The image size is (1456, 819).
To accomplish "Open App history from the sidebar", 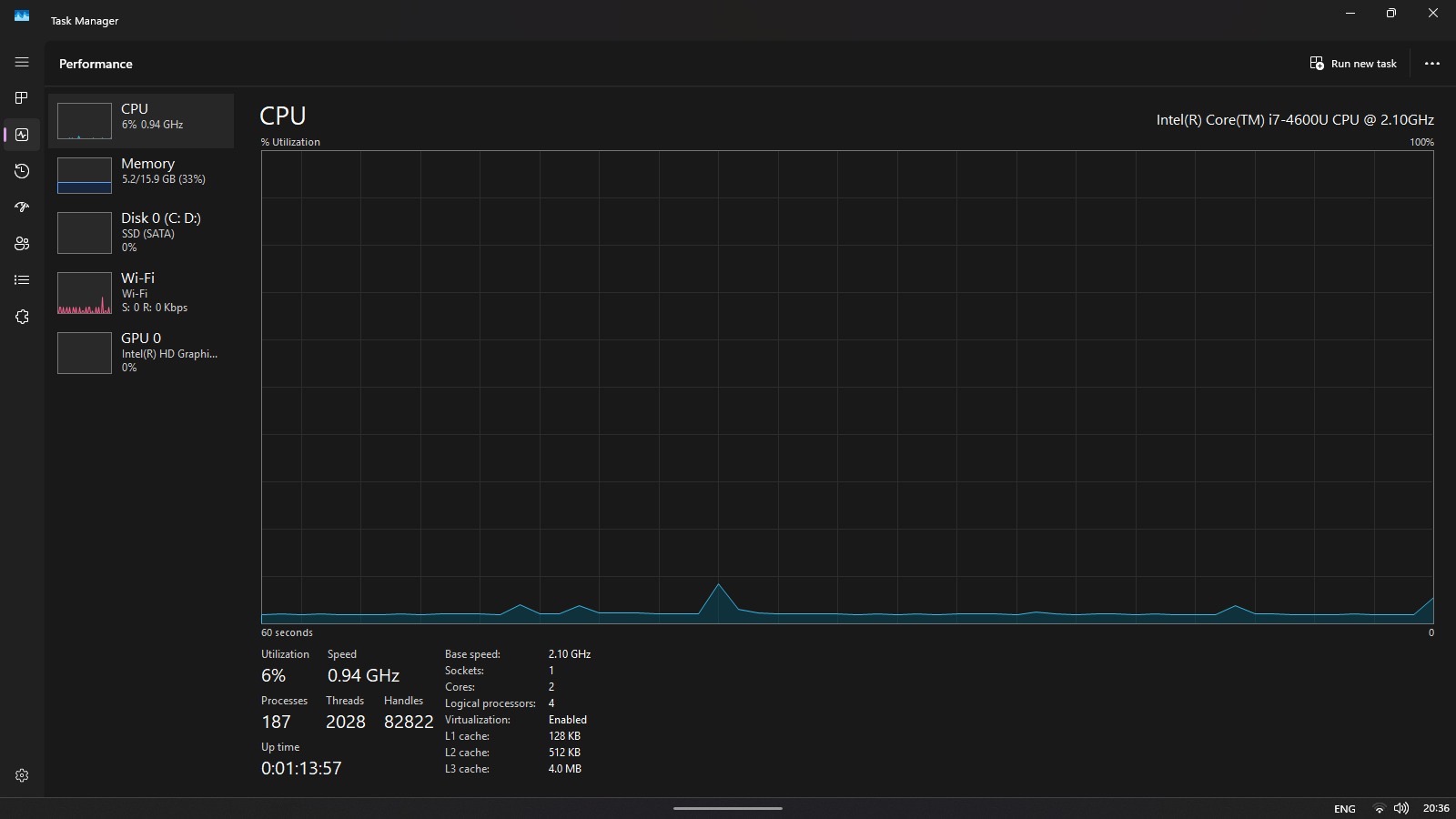I will pos(22,171).
